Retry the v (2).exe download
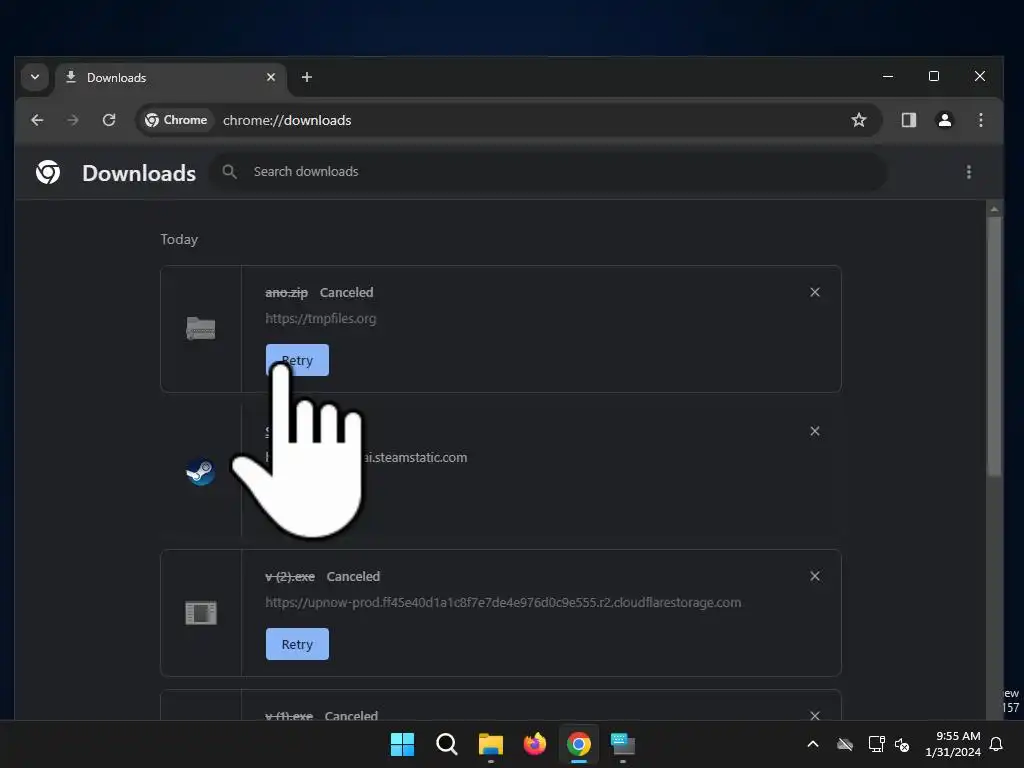The image size is (1024, 768). [297, 644]
